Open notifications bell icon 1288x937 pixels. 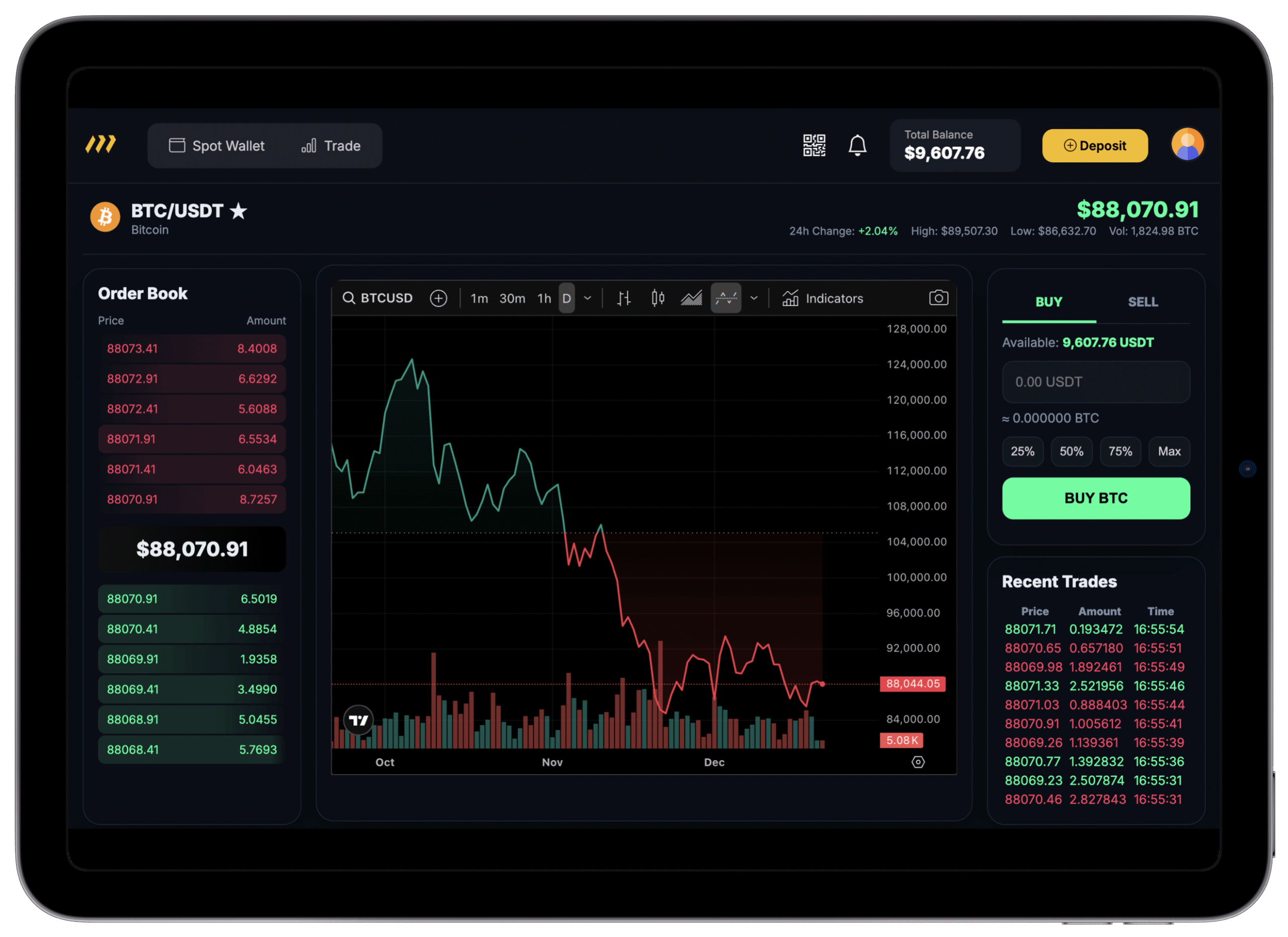tap(857, 145)
